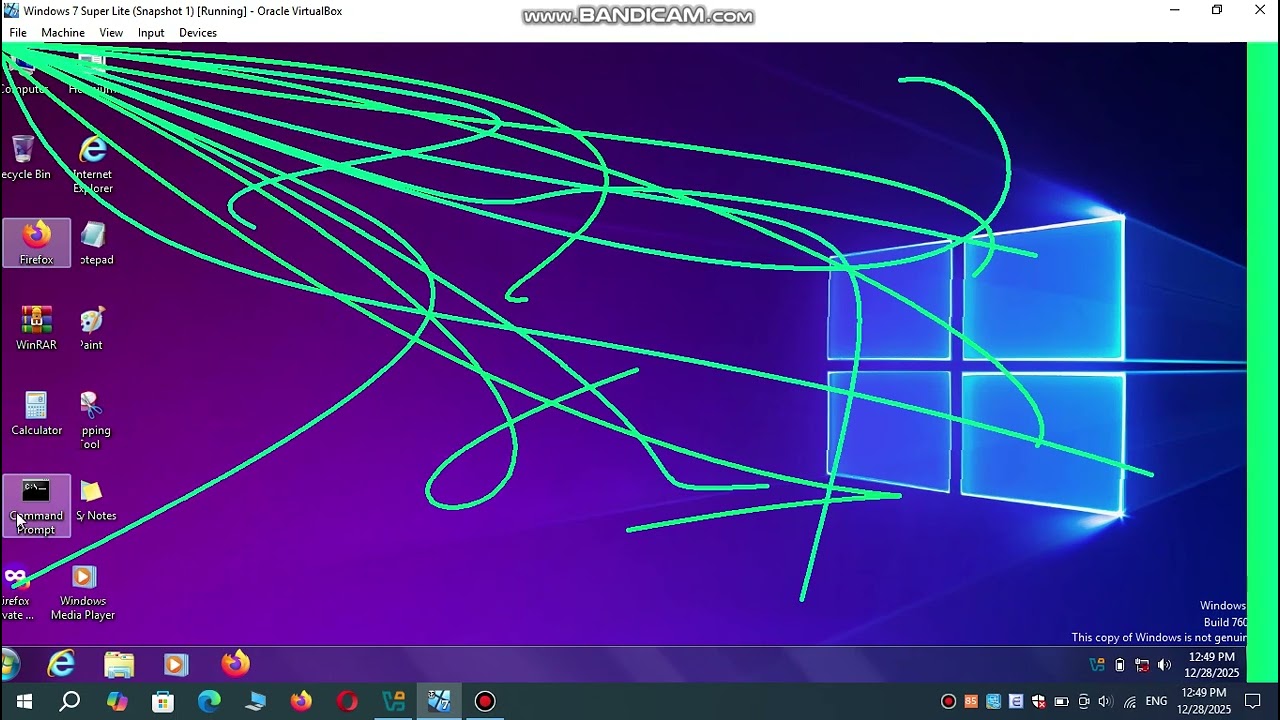The width and height of the screenshot is (1280, 720).
Task: Click the battery icon in the Windows 7 tray
Action: (1120, 665)
